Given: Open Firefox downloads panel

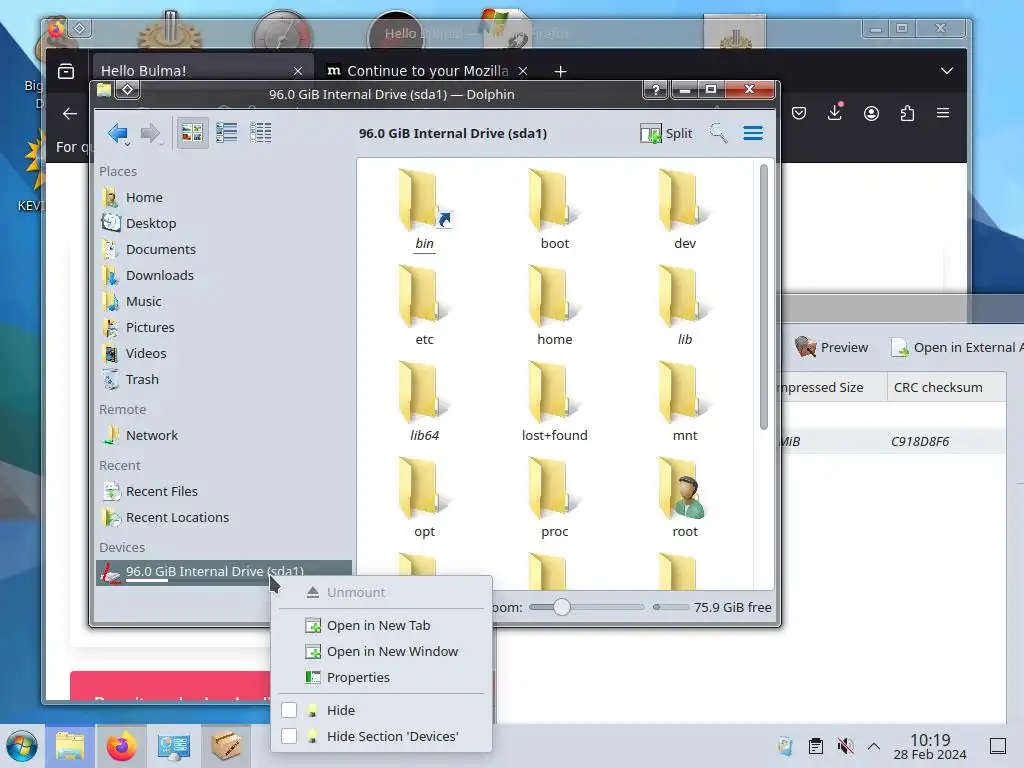Looking at the screenshot, I should [835, 113].
